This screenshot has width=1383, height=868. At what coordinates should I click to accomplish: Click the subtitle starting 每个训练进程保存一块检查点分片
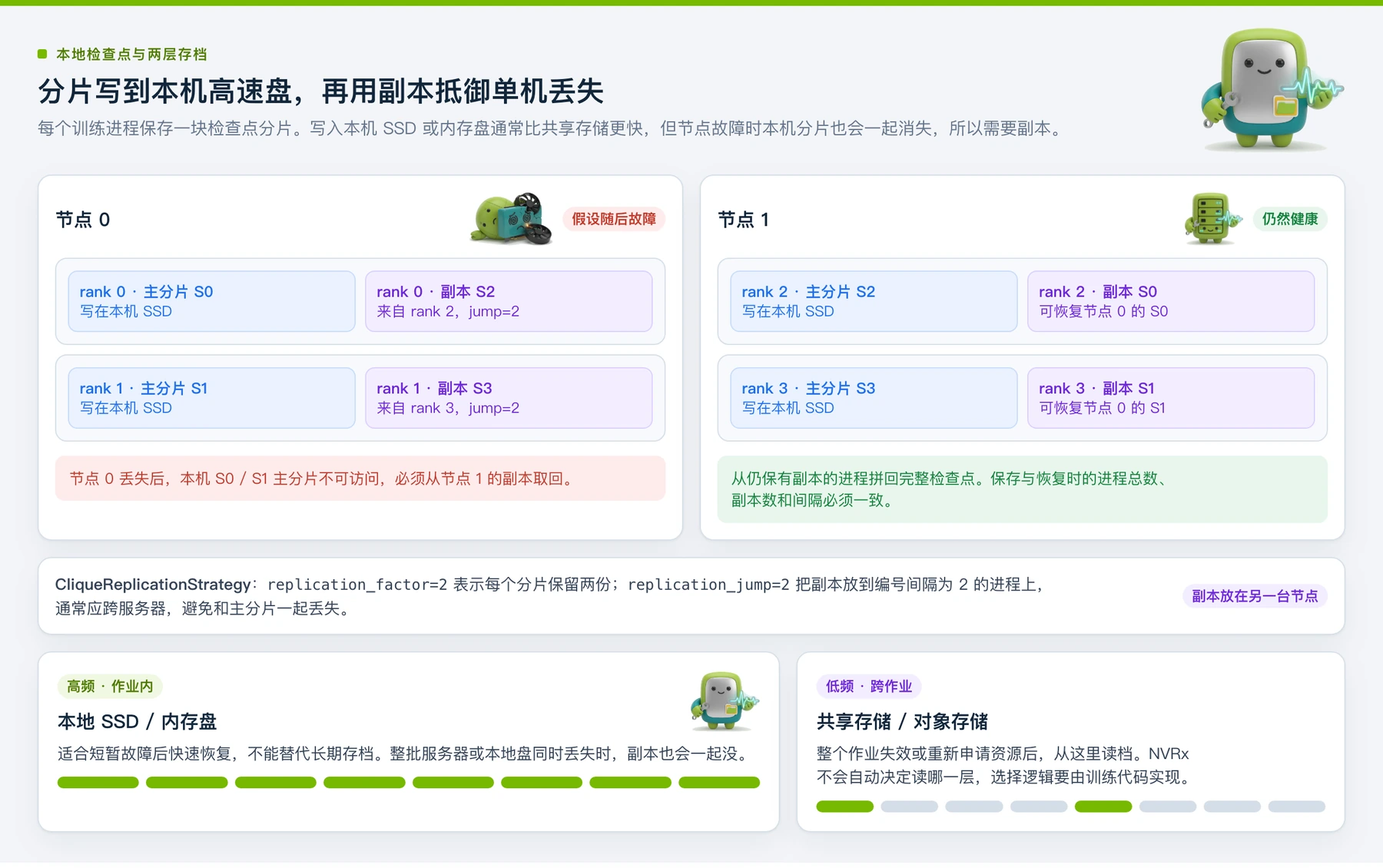point(551,128)
